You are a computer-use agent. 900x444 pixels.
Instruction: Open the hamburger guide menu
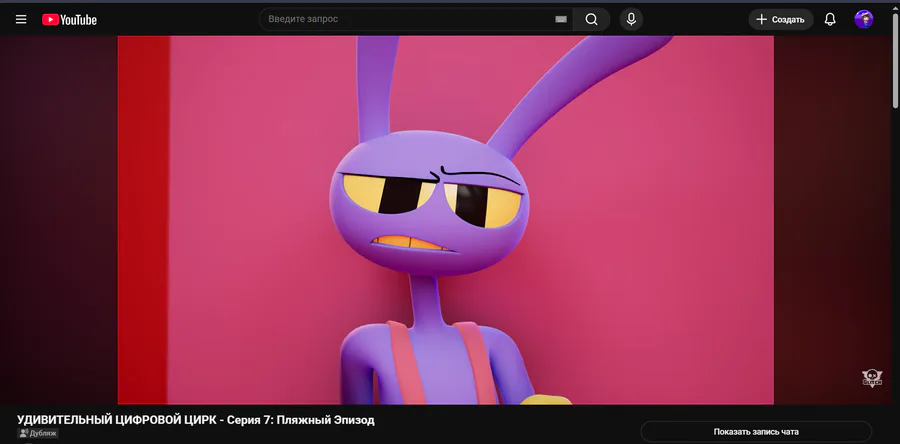(x=21, y=20)
